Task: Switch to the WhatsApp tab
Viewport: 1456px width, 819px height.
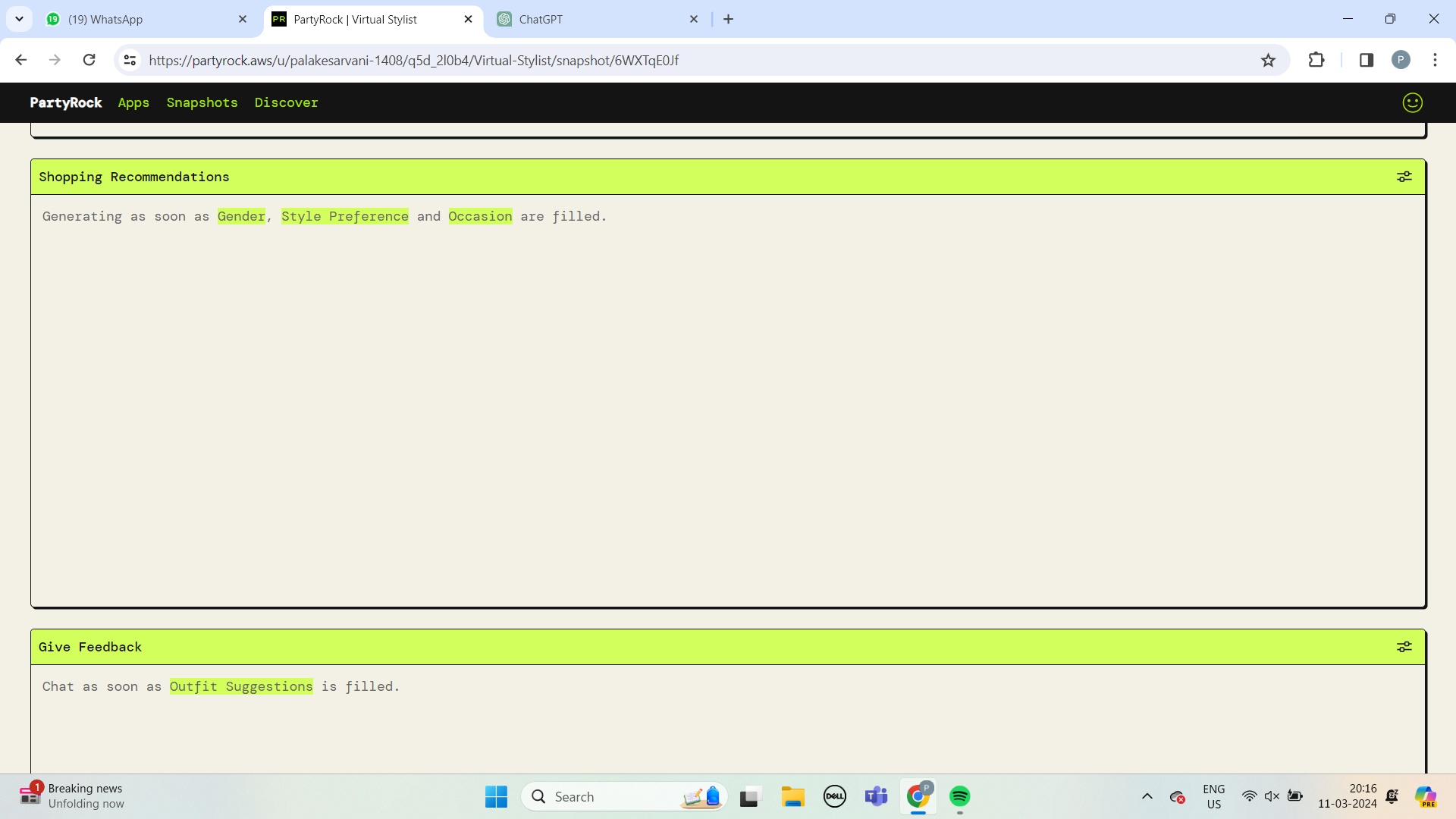Action: 144,20
